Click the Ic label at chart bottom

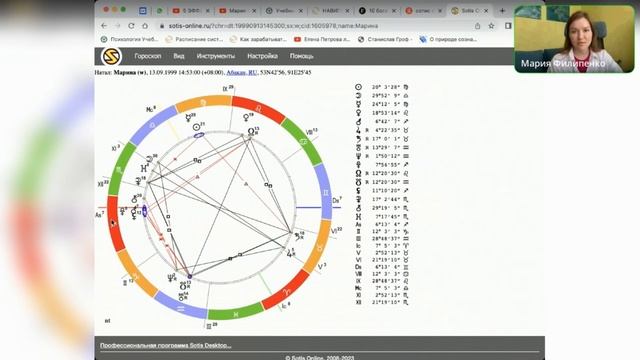(x=286, y=305)
